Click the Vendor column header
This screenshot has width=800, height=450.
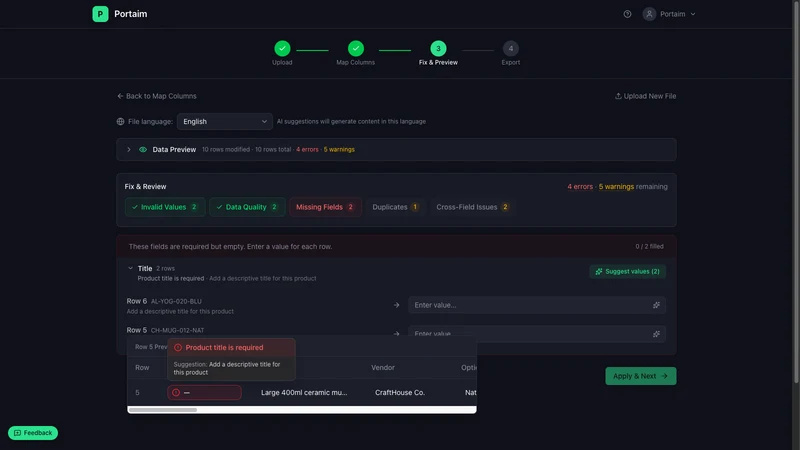tap(383, 367)
